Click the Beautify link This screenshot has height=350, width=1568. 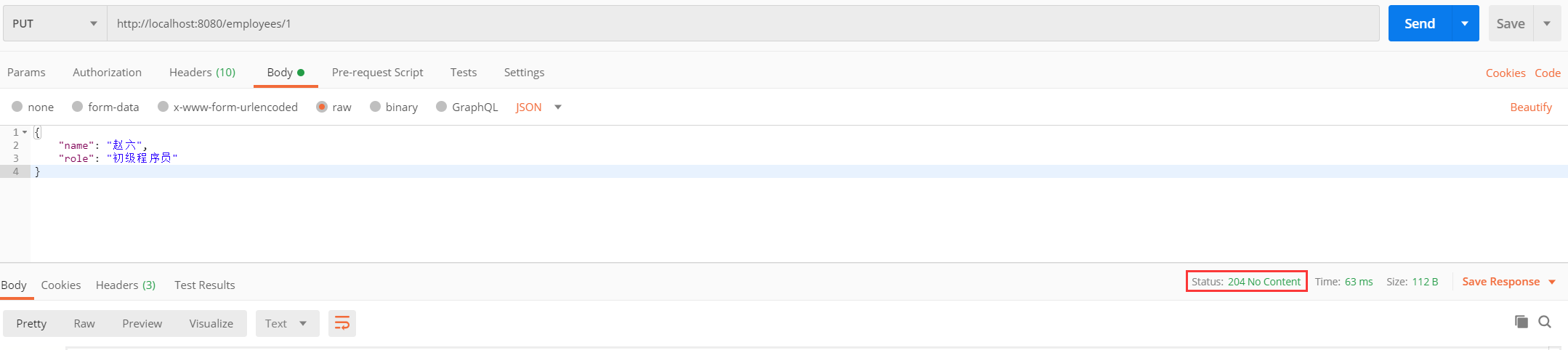point(1530,107)
